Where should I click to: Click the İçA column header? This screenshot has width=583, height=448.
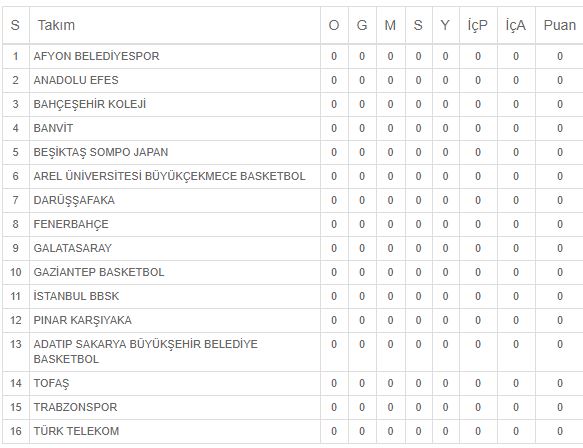pos(516,25)
